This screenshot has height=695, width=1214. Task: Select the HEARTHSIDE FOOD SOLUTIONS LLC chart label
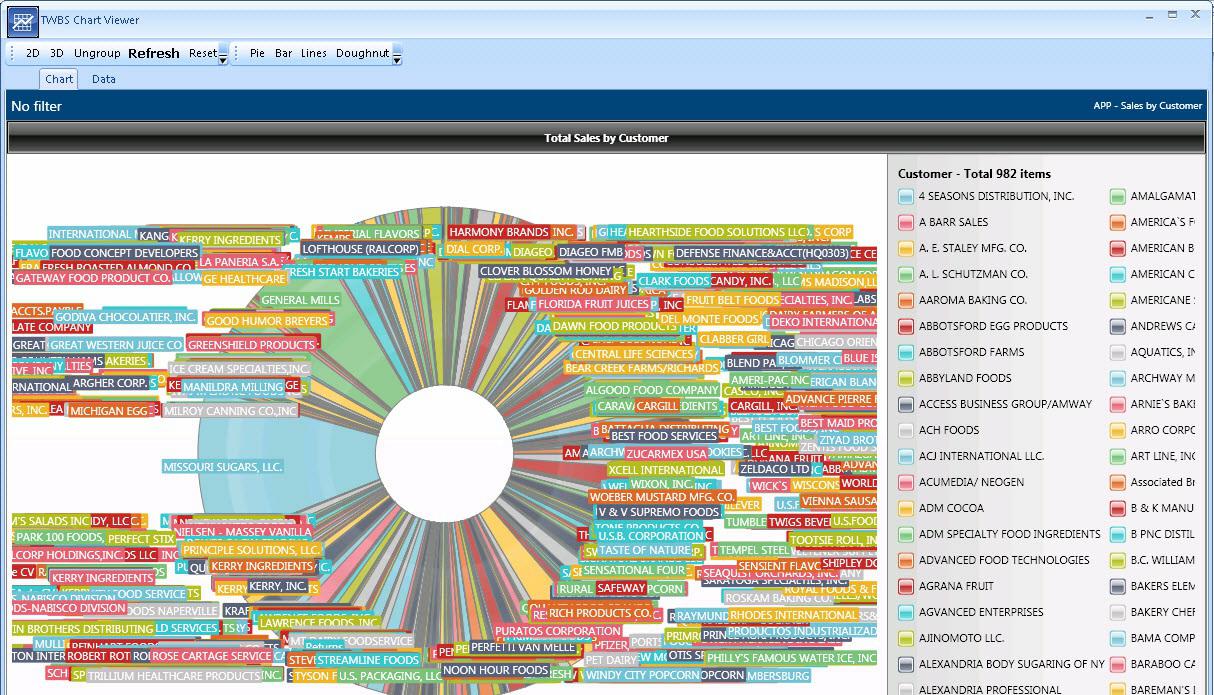click(718, 232)
